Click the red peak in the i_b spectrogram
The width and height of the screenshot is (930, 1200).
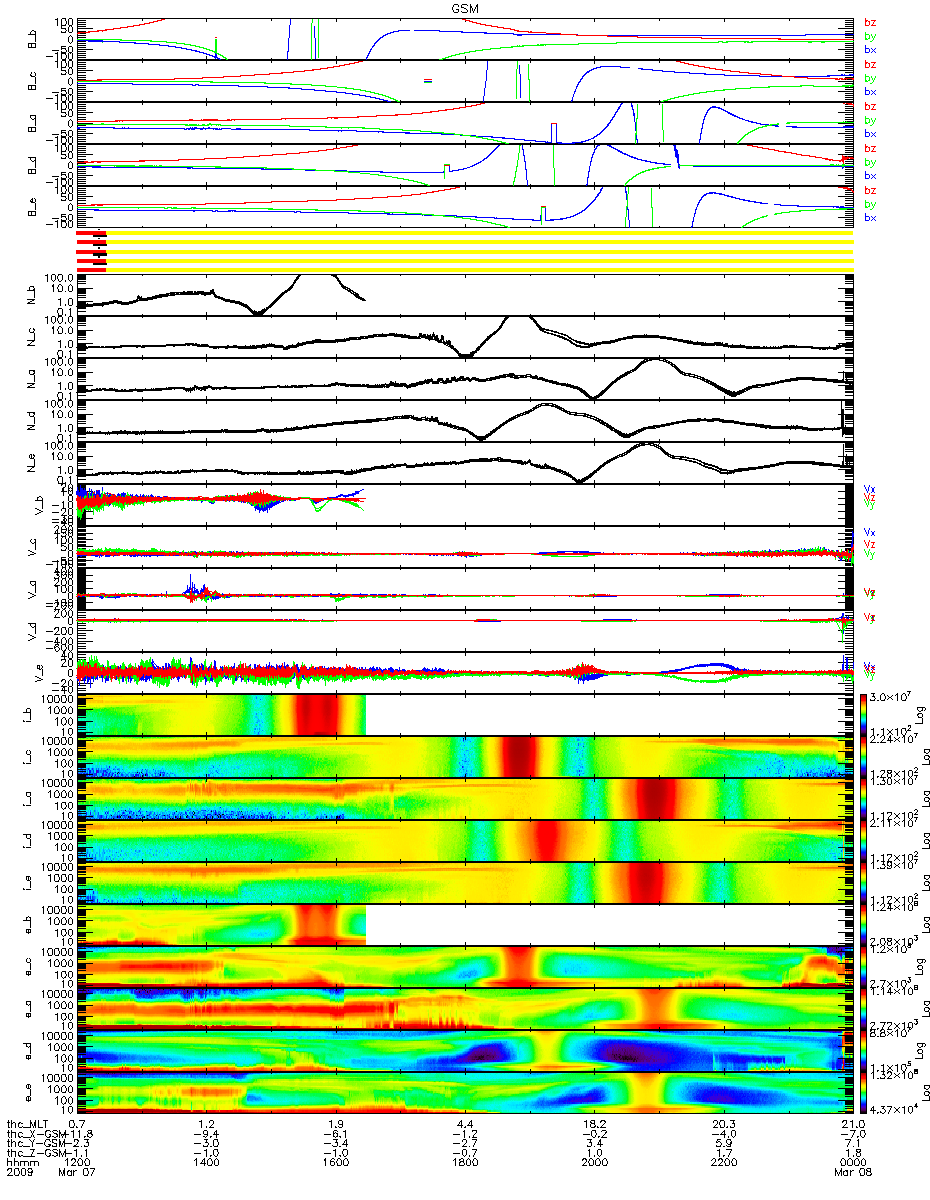click(x=318, y=715)
